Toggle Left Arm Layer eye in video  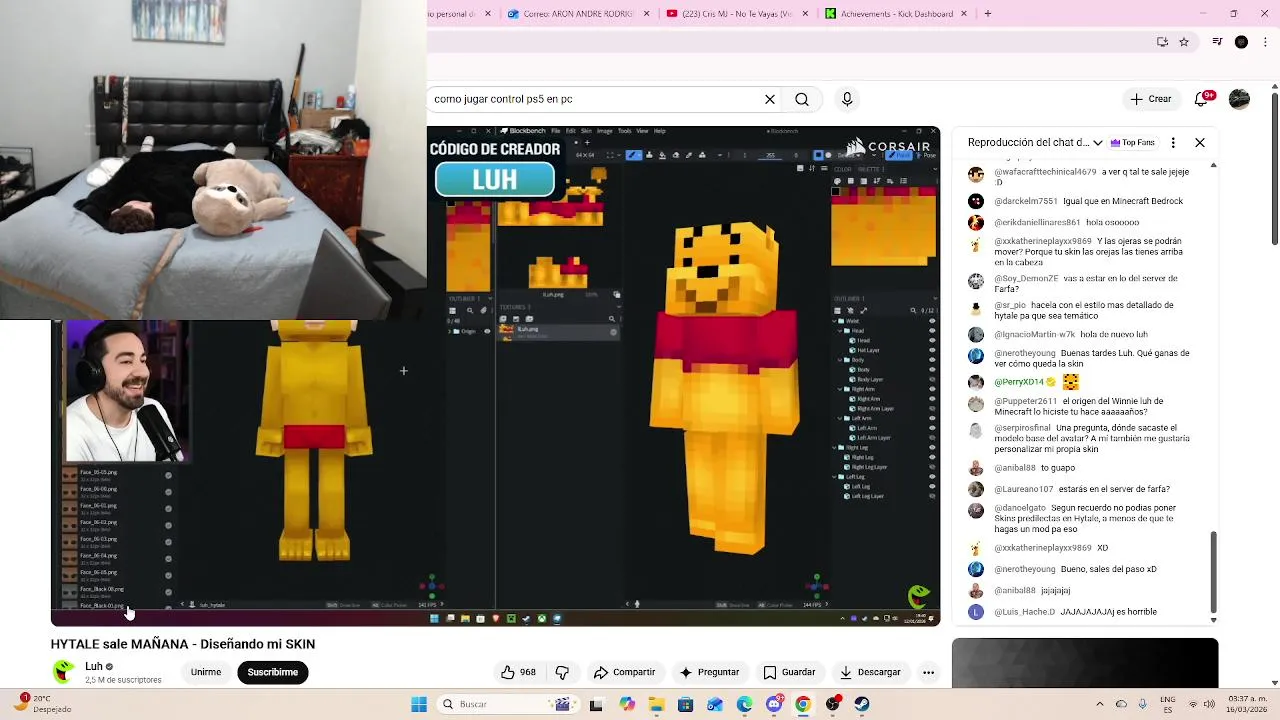tap(932, 437)
